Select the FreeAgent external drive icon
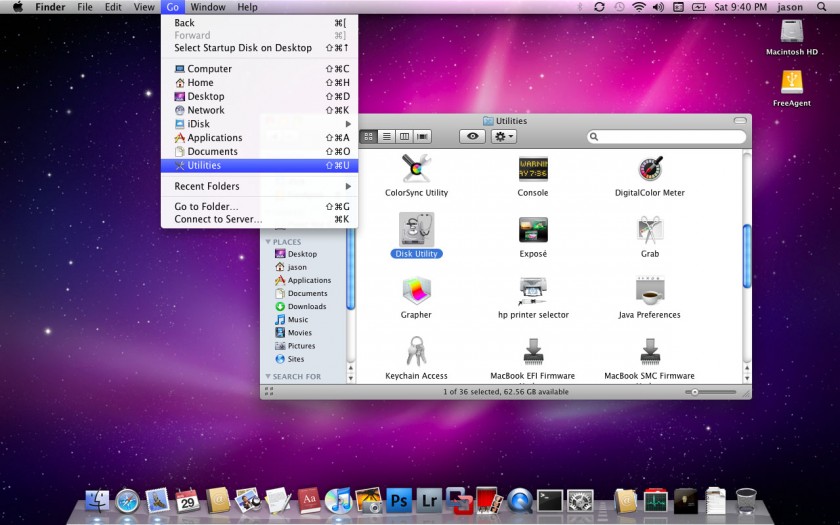840x525 pixels. pos(791,82)
